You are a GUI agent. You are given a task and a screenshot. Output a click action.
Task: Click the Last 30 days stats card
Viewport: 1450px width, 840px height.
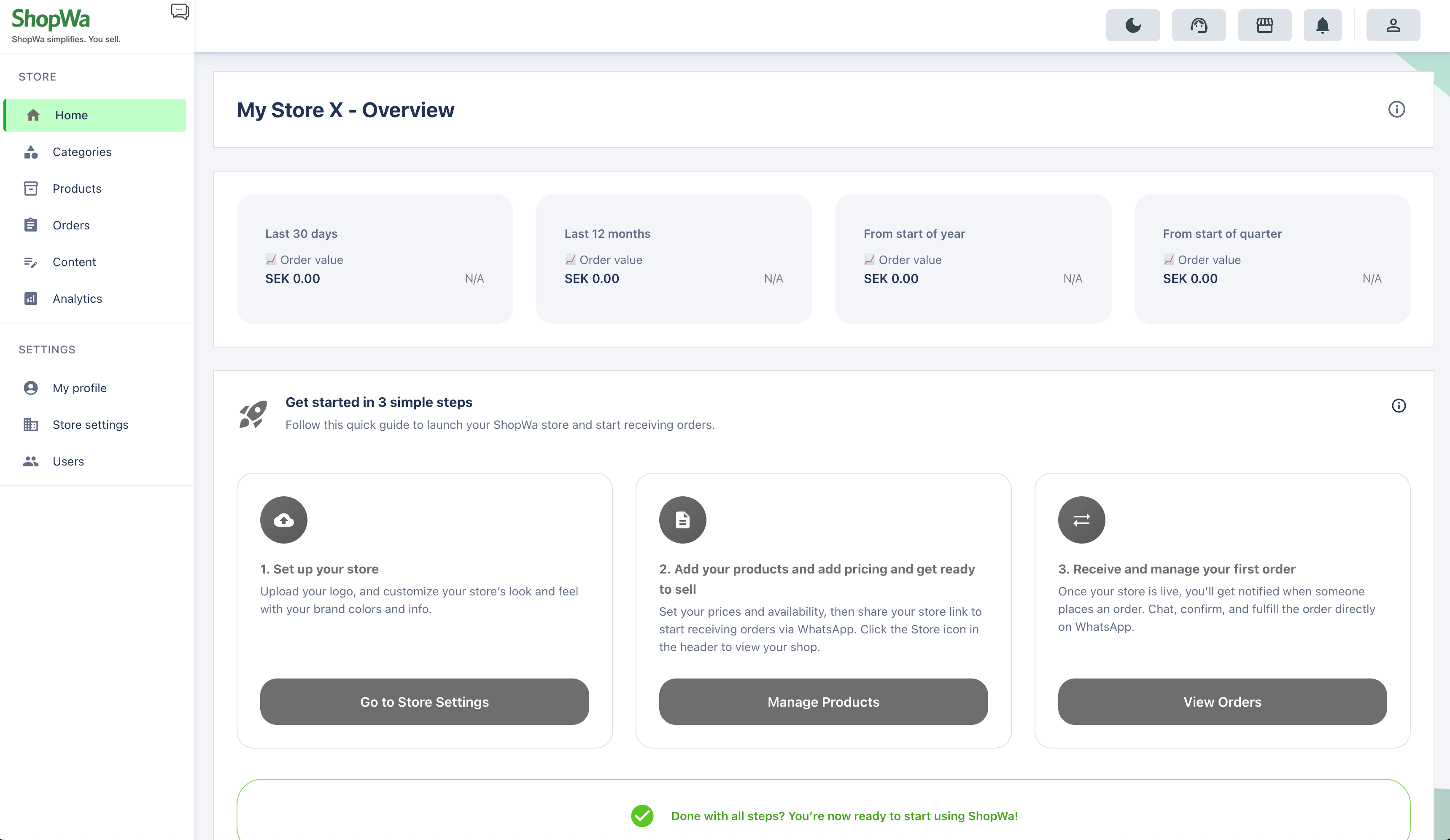click(375, 259)
